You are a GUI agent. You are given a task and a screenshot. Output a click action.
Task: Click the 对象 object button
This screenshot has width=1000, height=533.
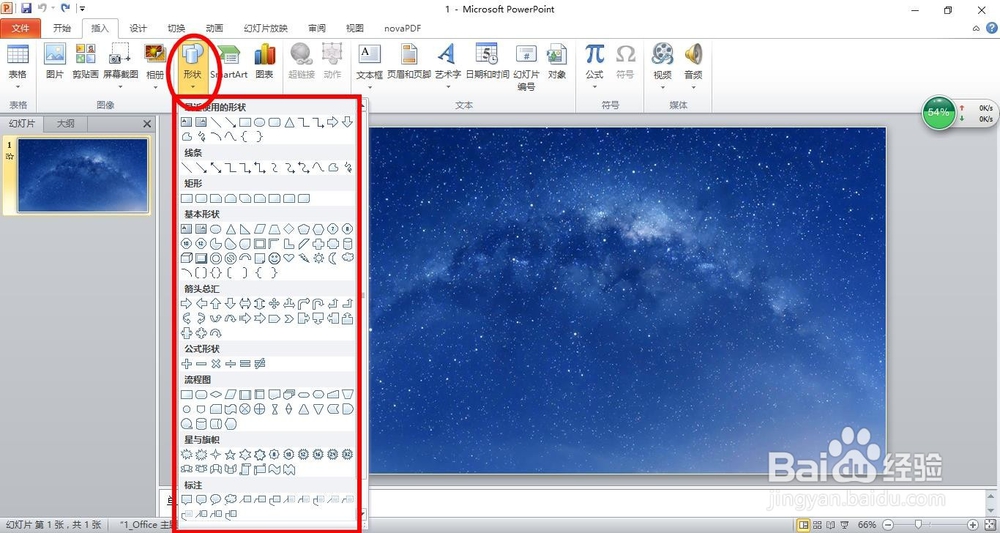click(x=557, y=61)
